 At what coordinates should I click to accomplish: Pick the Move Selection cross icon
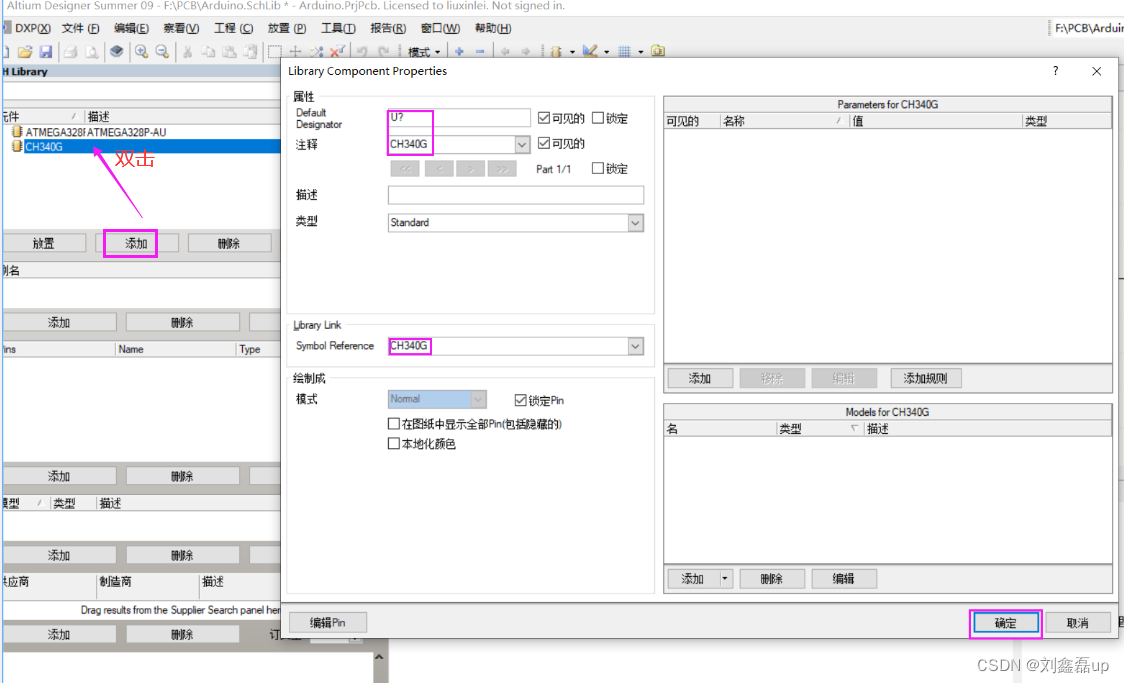(295, 52)
